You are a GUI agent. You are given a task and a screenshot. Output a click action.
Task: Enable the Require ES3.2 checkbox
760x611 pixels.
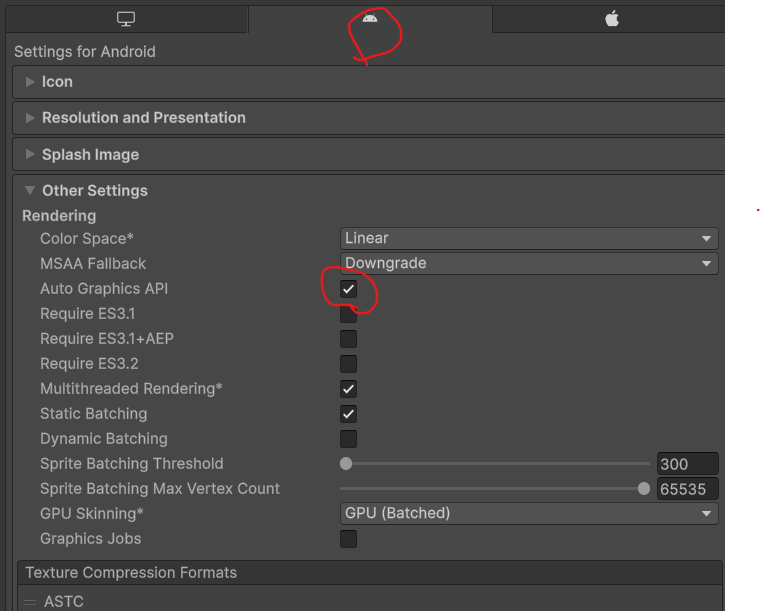348,364
